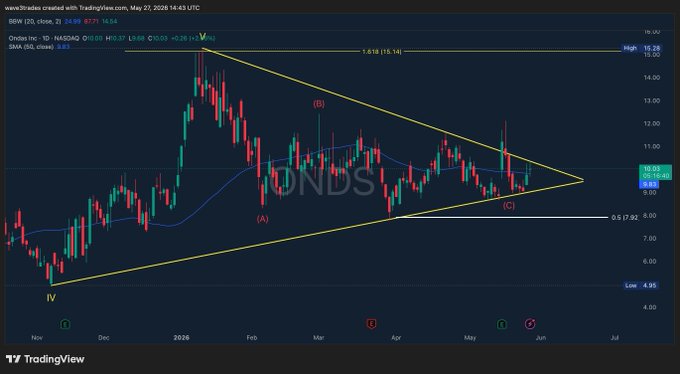
Task: Select the 1.618 (15.14) level label
Action: tap(382, 52)
